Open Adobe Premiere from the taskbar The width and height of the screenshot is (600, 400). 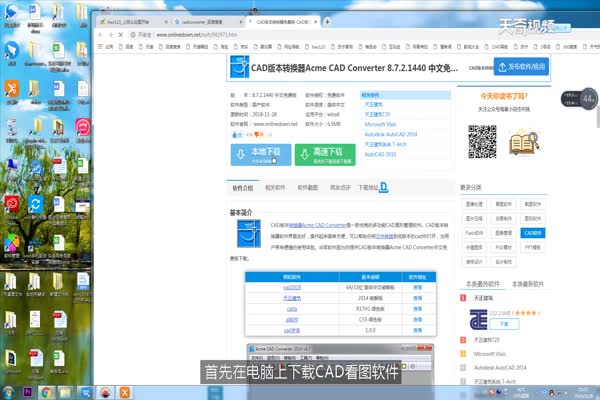coord(28,392)
